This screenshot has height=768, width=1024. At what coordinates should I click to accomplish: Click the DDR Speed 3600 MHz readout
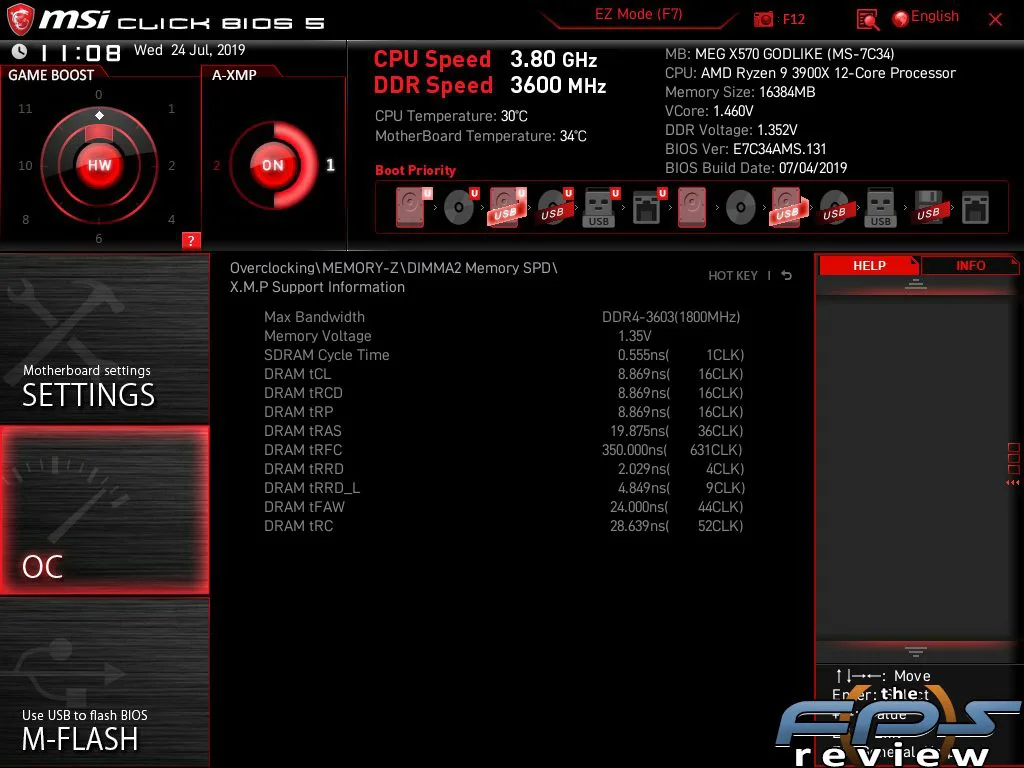click(x=490, y=85)
